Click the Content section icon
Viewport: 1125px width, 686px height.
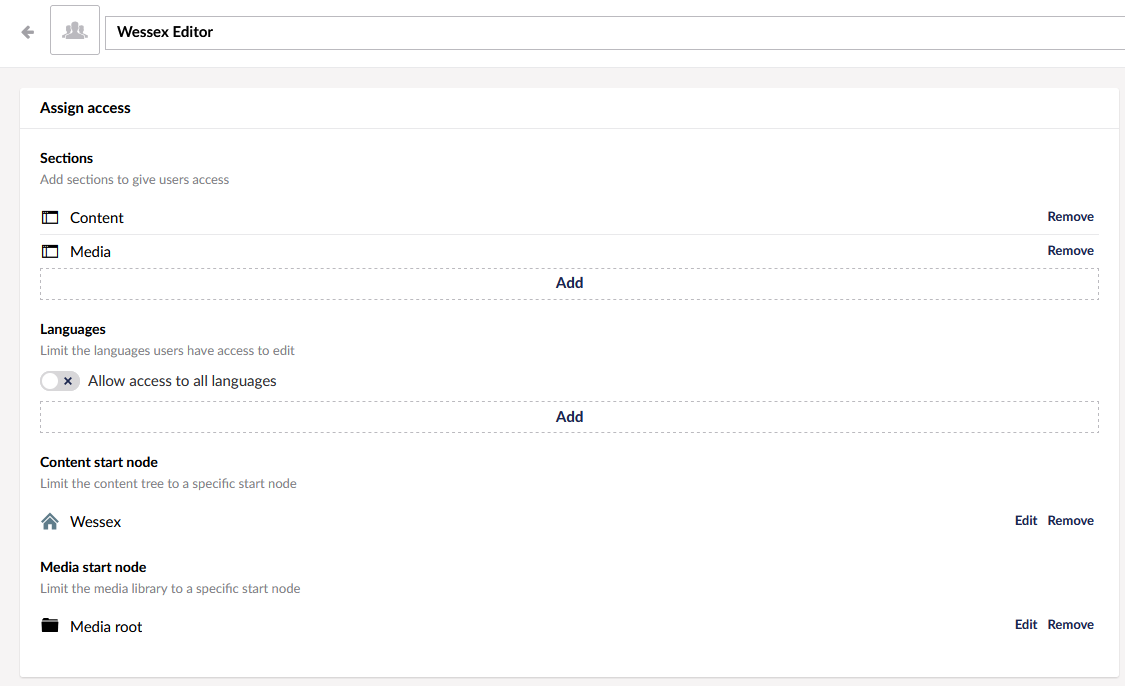pyautogui.click(x=50, y=217)
